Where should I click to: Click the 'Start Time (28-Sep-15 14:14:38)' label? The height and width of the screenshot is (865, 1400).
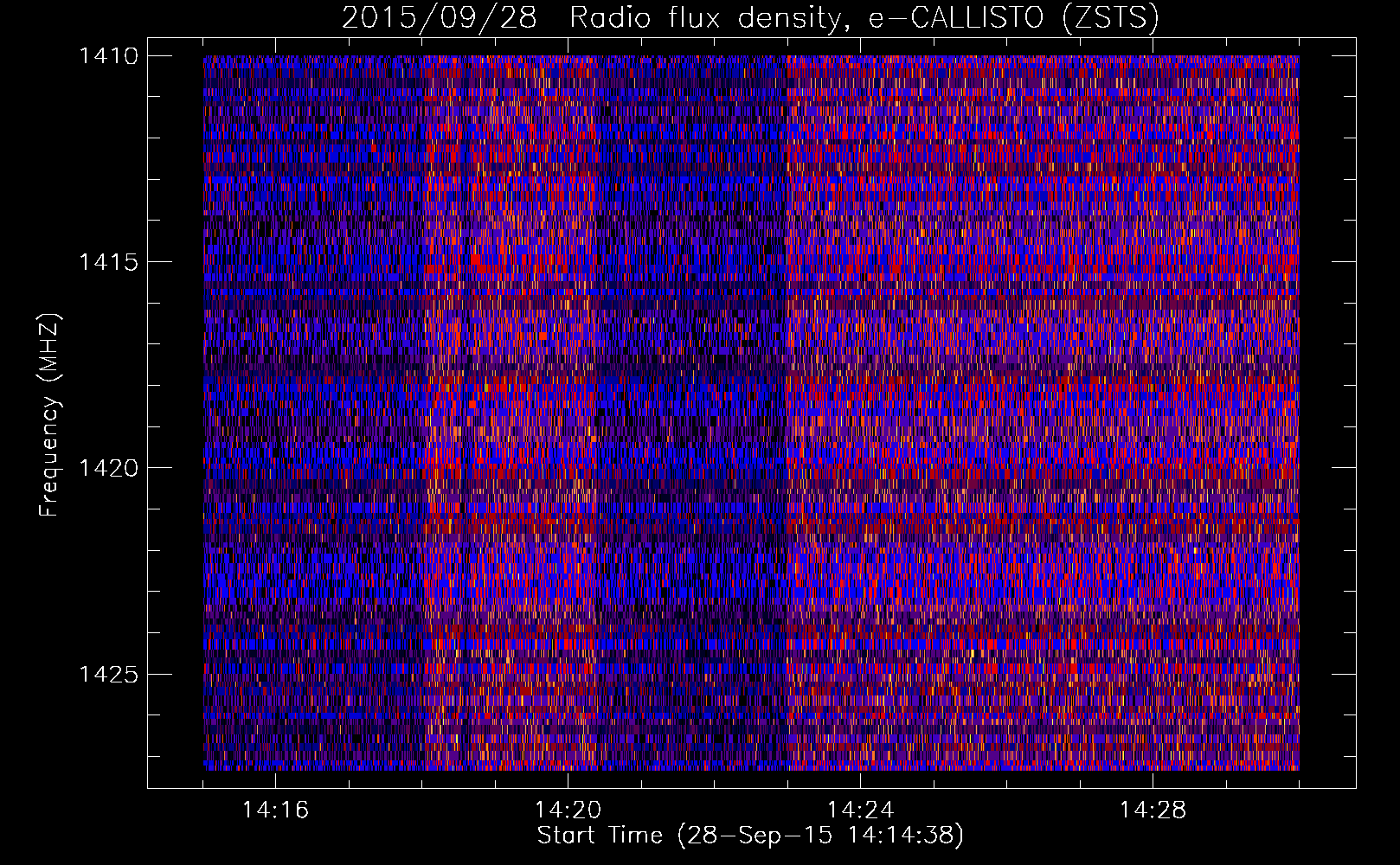(750, 836)
